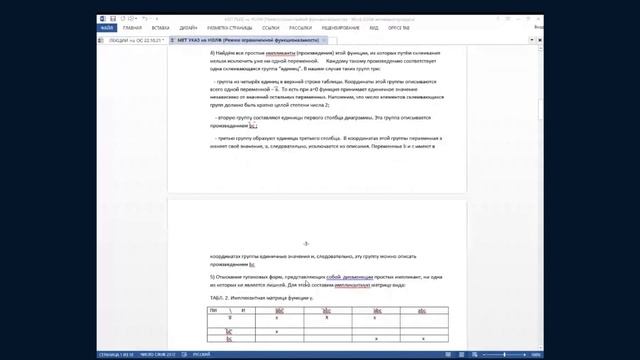The height and width of the screenshot is (360, 640).
Task: Click the underlined word импликанты in first paragraph
Action: pyautogui.click(x=280, y=53)
